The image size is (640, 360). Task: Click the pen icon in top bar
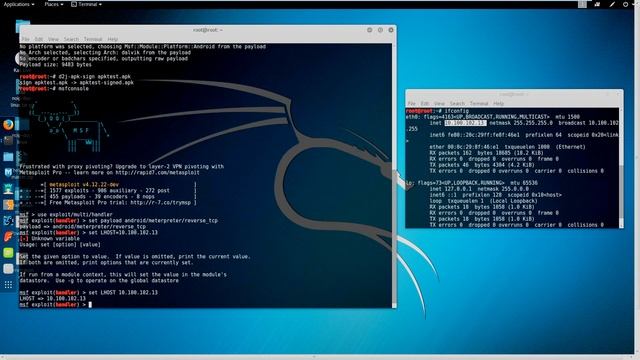(x=612, y=4)
